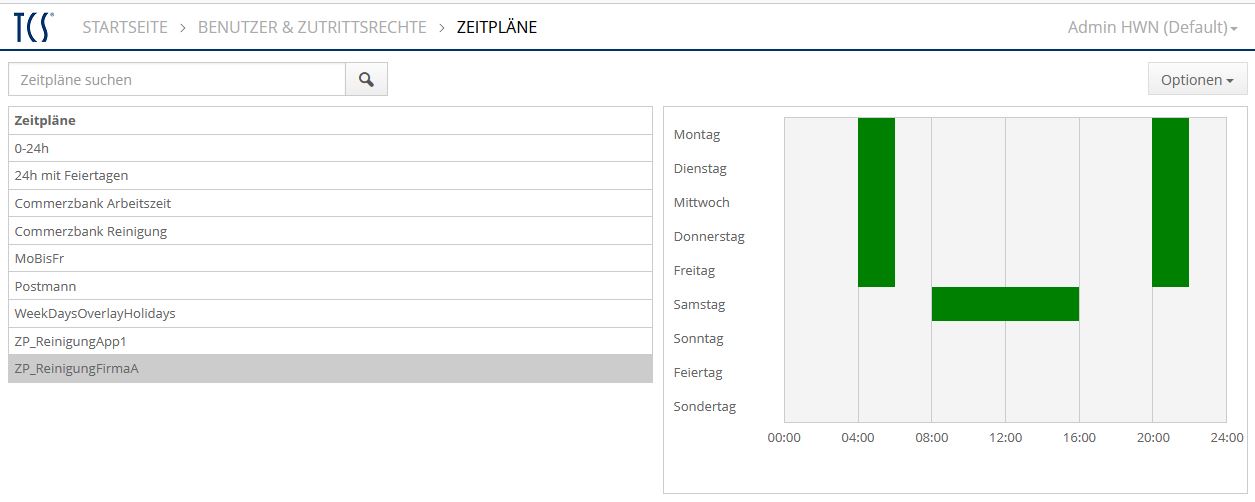Choose the Commerzbank Reinigung schedule
This screenshot has width=1255, height=502.
coord(91,231)
